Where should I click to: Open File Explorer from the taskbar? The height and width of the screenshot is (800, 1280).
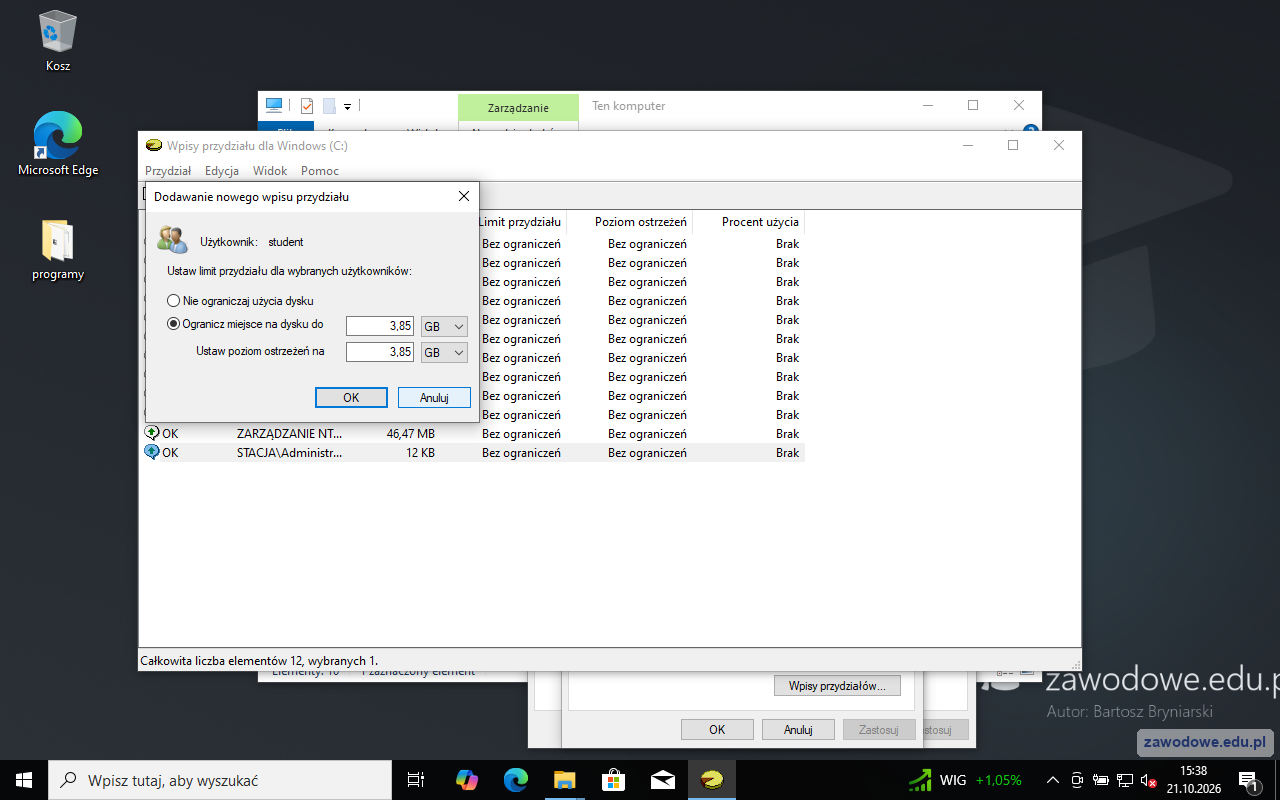tap(564, 780)
